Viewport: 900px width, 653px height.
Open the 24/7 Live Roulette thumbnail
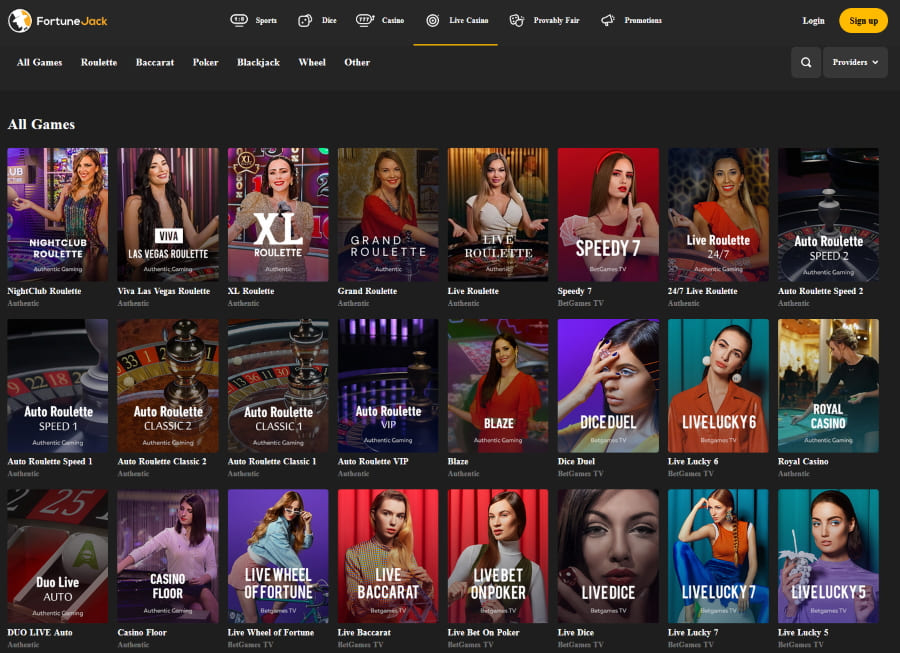[718, 215]
